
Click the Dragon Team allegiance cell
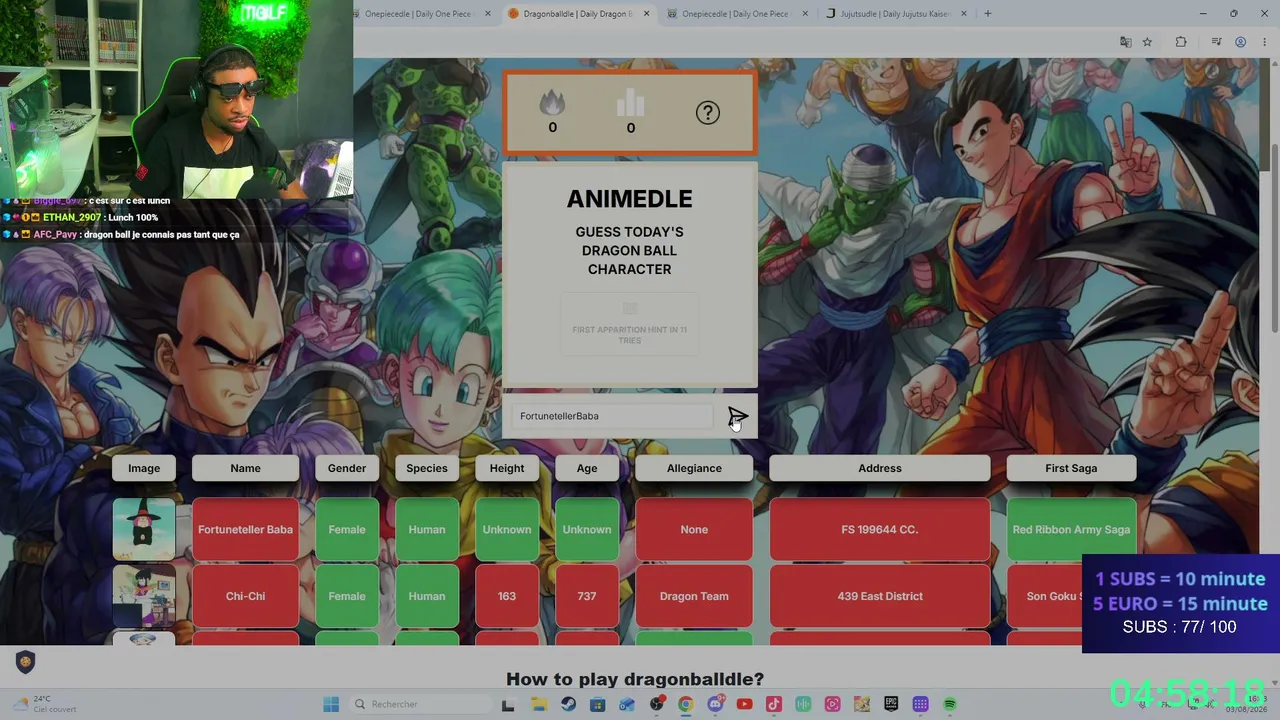pos(694,596)
